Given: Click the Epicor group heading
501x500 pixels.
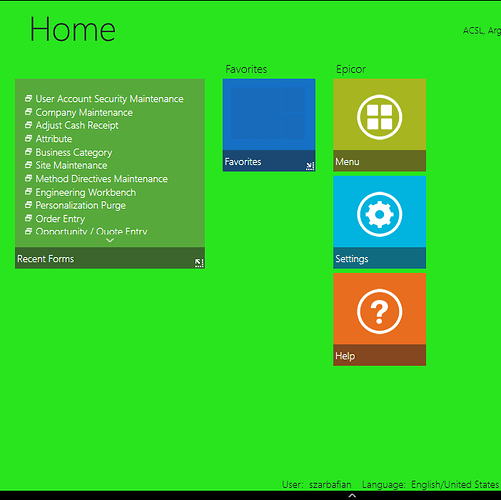Looking at the screenshot, I should point(351,69).
